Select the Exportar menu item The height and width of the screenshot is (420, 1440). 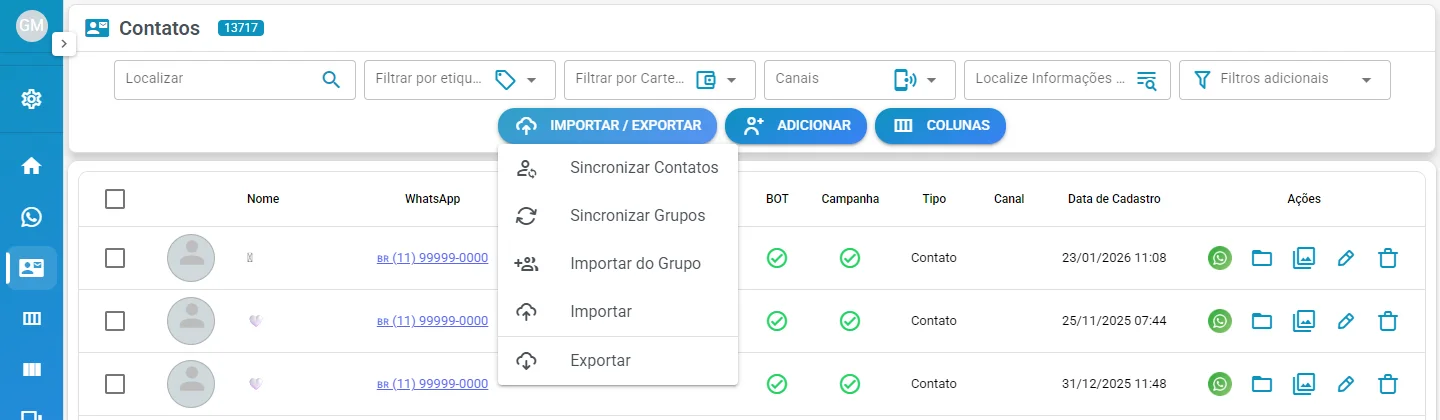[618, 361]
